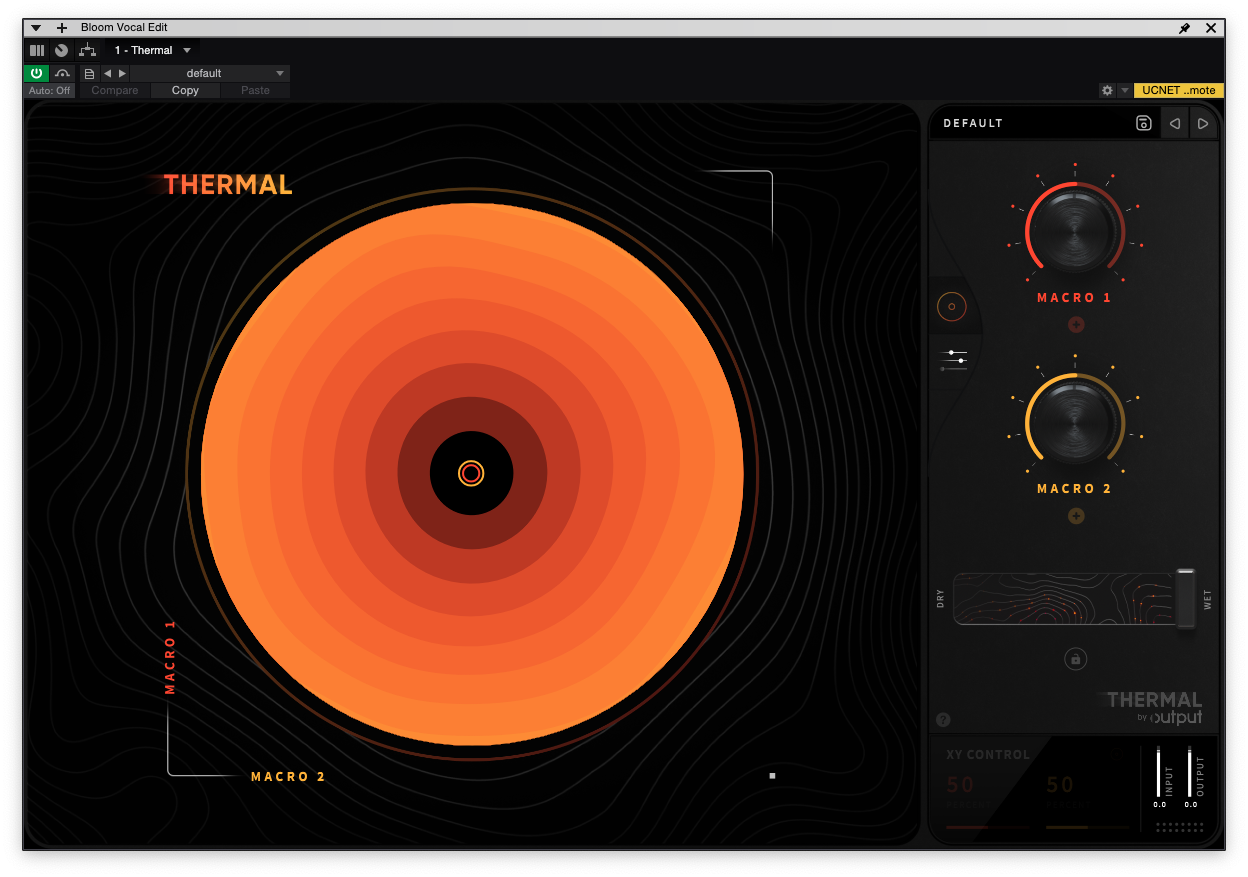
Task: Click the MACRO 1 vertical axis label
Action: 170,657
